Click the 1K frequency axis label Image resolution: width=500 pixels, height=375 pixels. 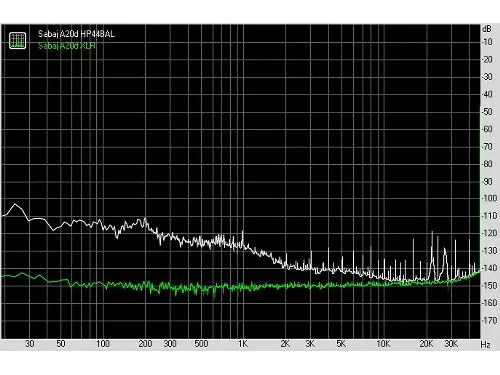243,344
